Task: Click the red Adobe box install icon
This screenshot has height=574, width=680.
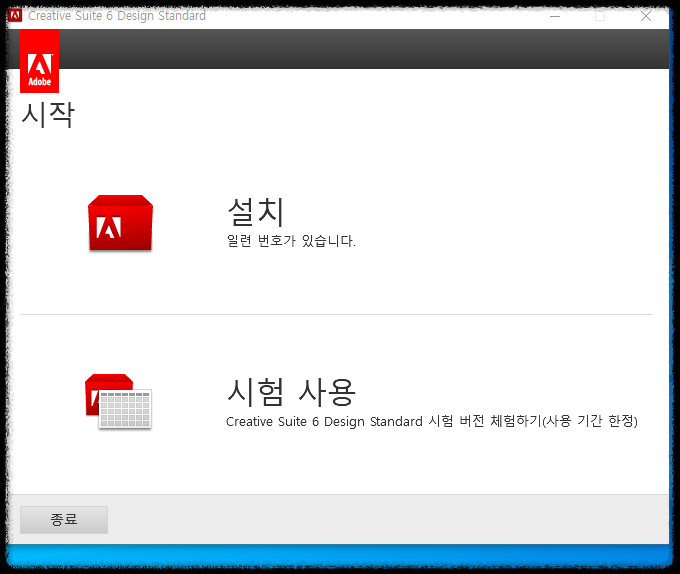Action: (120, 223)
